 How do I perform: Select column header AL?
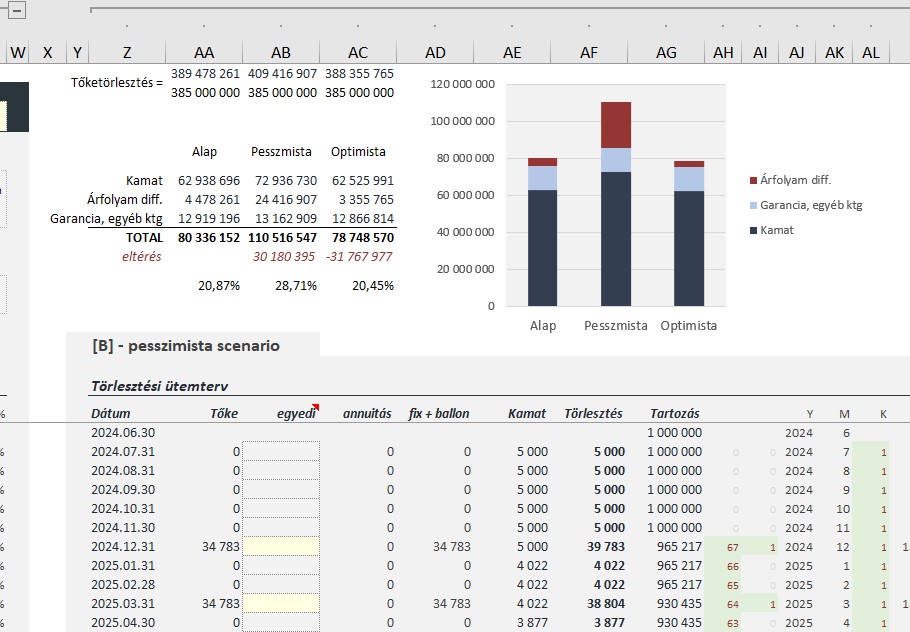click(871, 52)
